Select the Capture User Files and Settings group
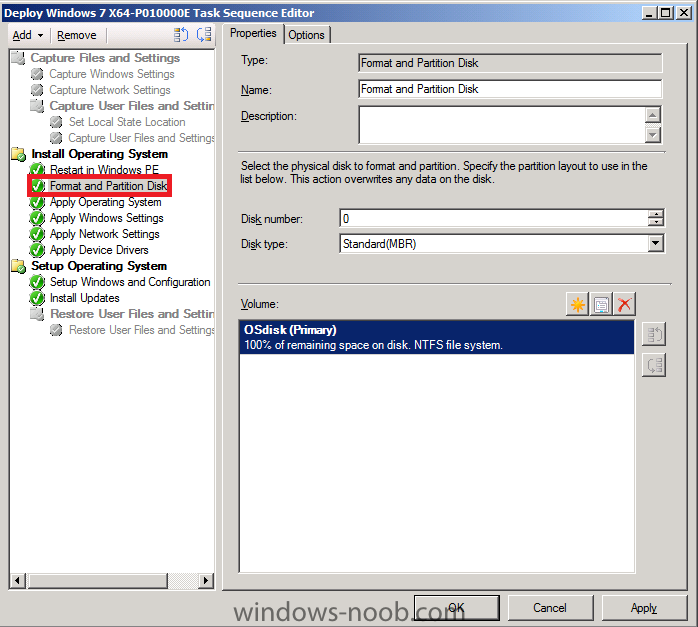 (132, 106)
